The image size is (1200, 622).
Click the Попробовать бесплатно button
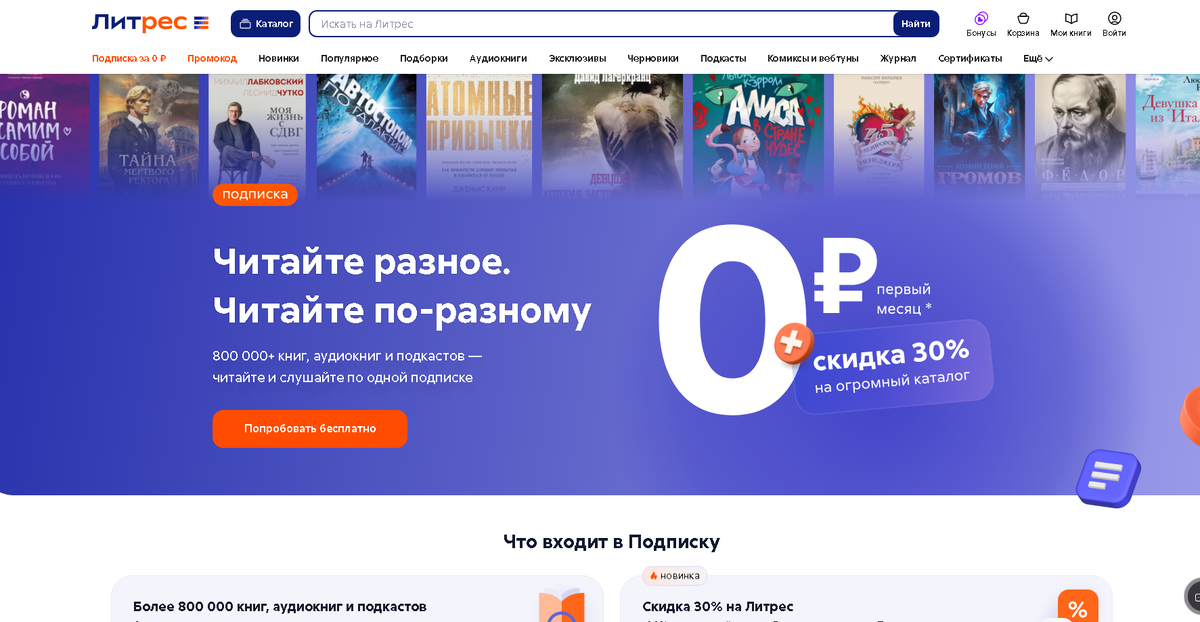coord(310,428)
